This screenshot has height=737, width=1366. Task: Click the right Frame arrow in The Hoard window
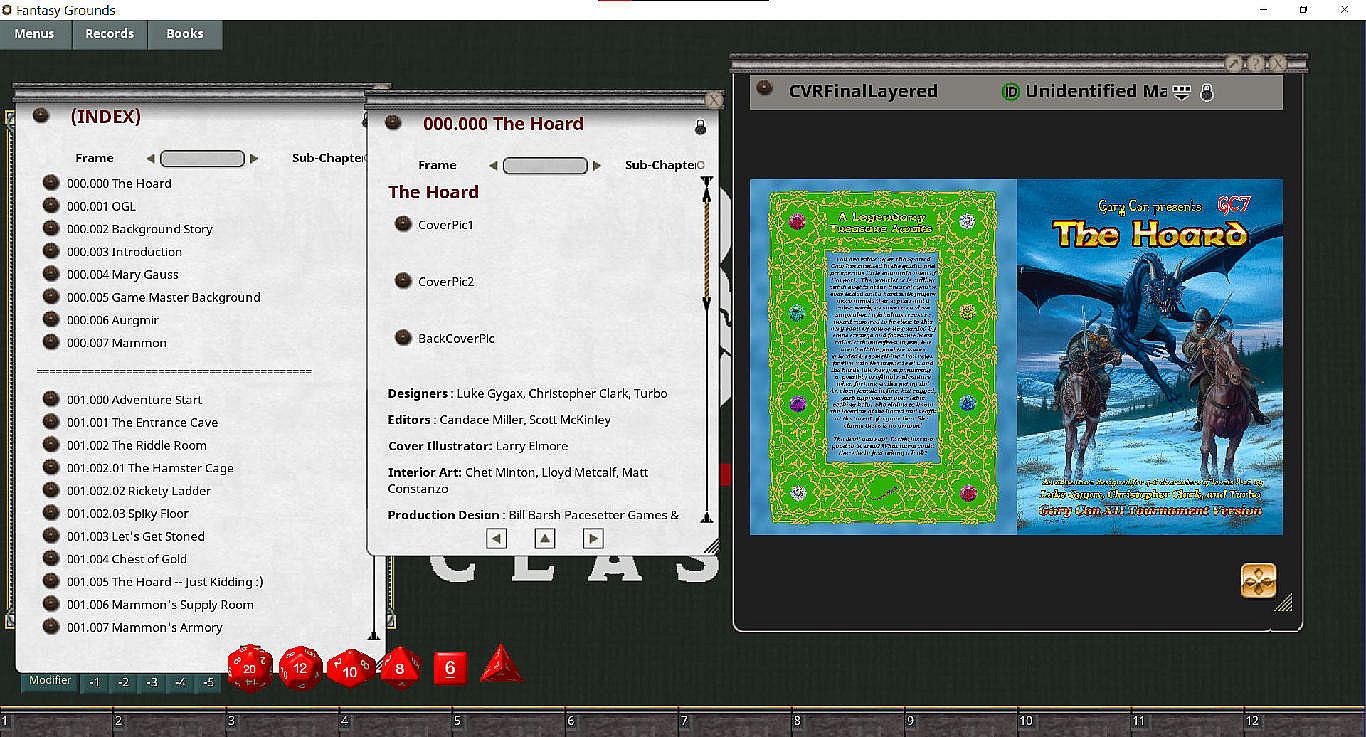pos(597,165)
